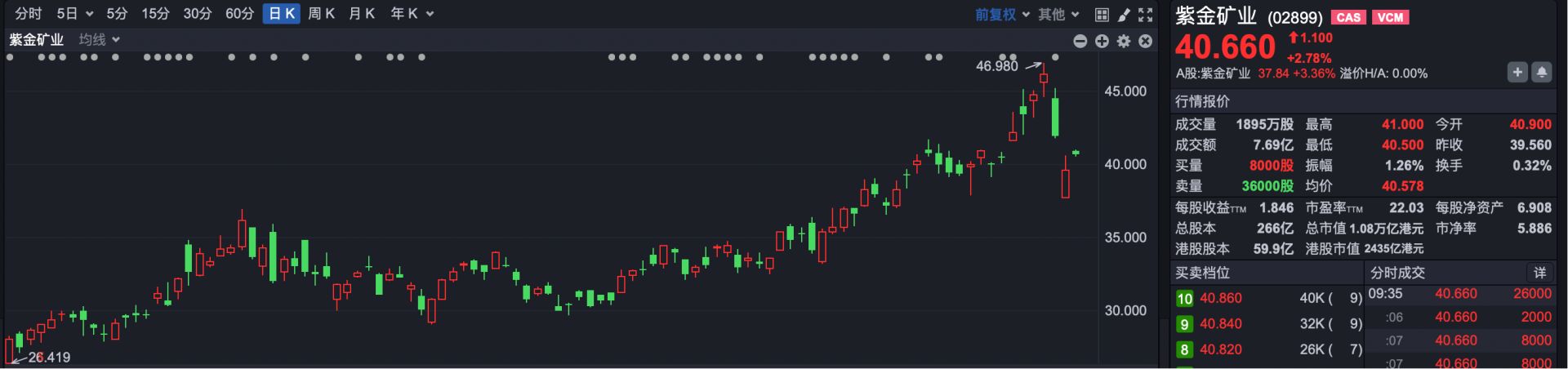Expand chart to fullscreen

coord(1146,15)
